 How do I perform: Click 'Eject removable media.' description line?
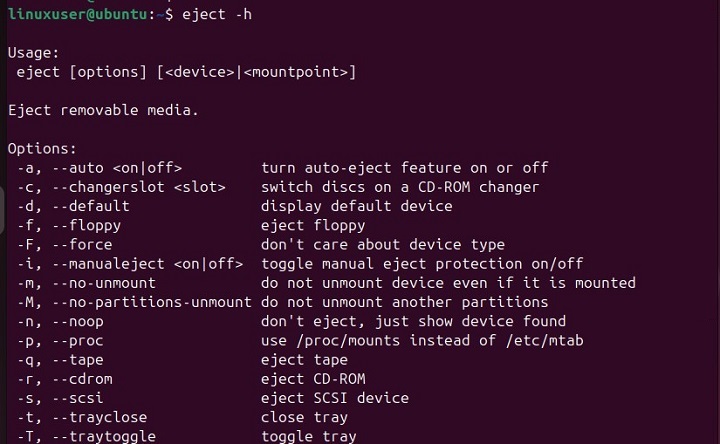(x=103, y=110)
